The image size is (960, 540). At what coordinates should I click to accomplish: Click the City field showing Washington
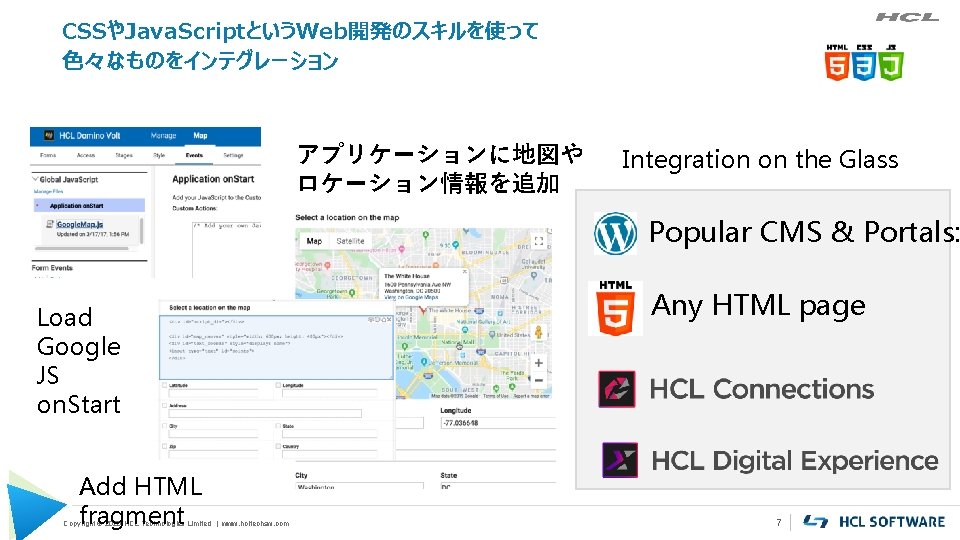(359, 486)
